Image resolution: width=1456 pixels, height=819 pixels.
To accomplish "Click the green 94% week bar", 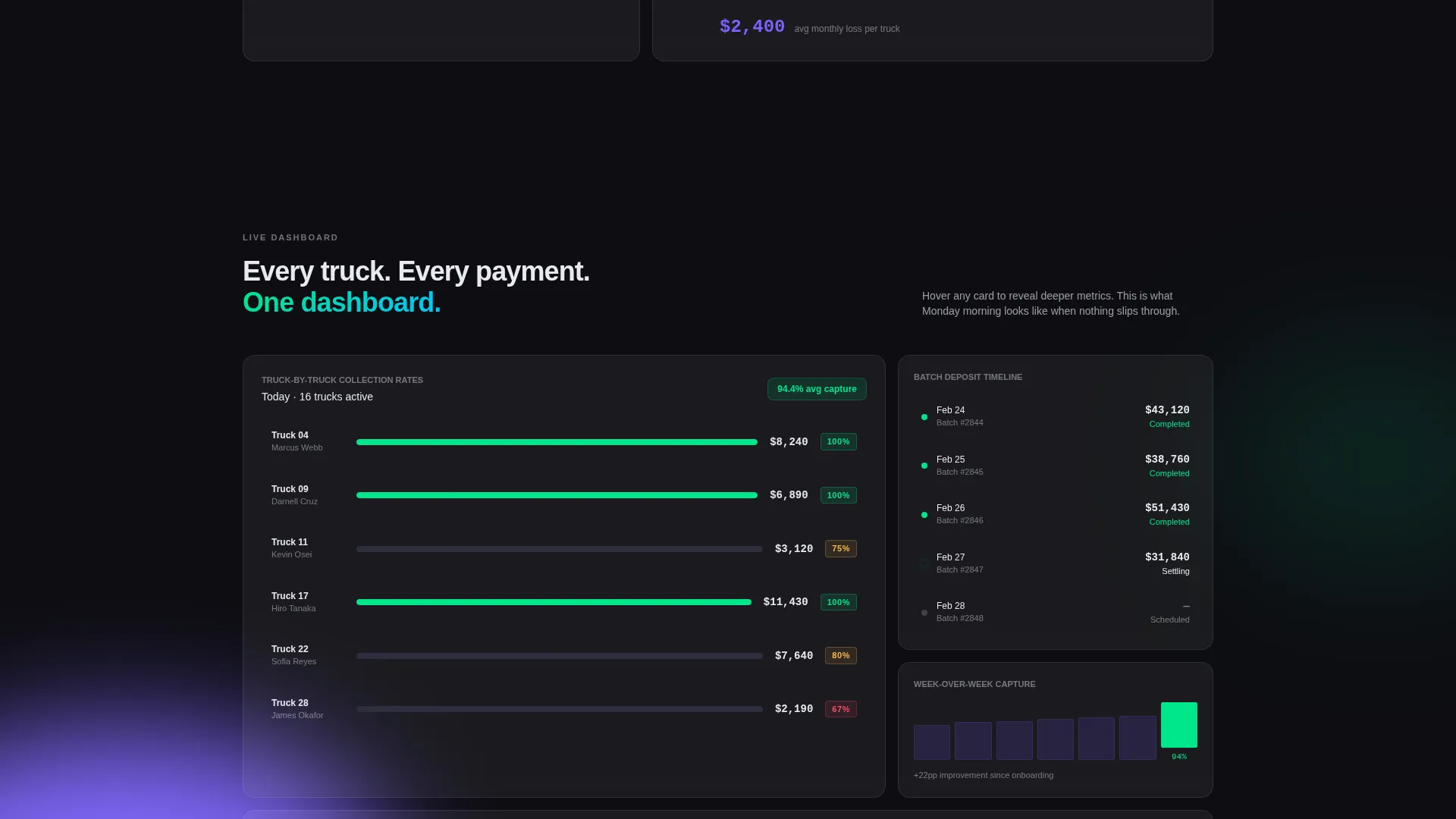I will tap(1179, 725).
